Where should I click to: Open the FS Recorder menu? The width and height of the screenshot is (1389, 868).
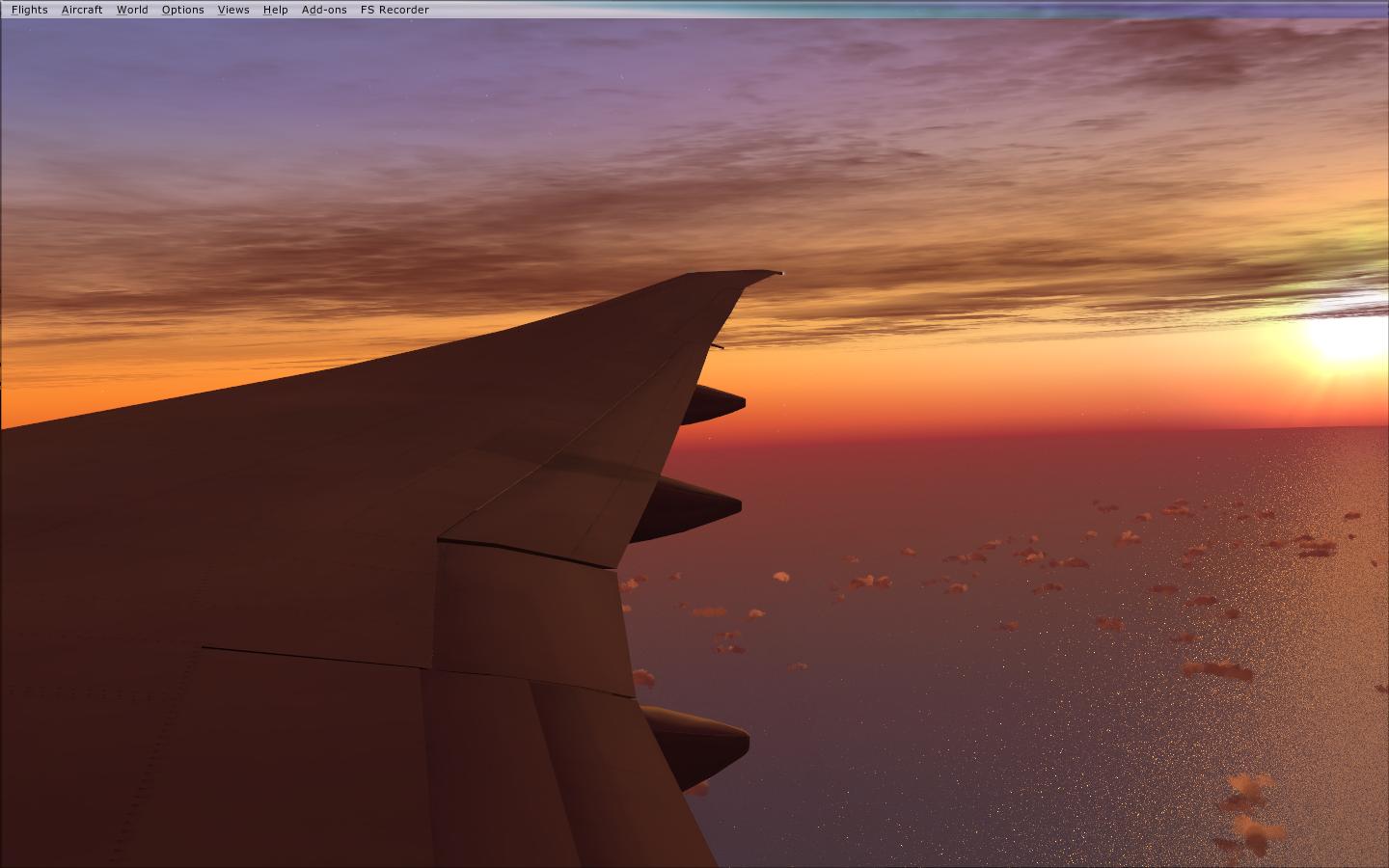[395, 10]
